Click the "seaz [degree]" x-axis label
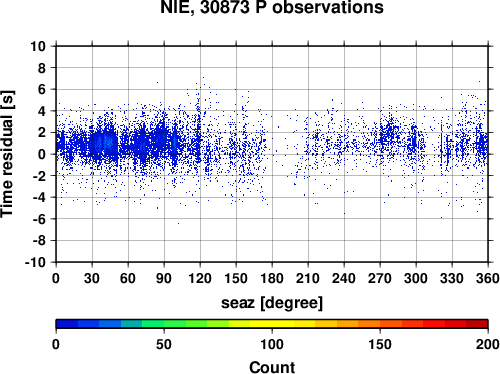Viewport: 500px width, 374px height. tap(272, 303)
